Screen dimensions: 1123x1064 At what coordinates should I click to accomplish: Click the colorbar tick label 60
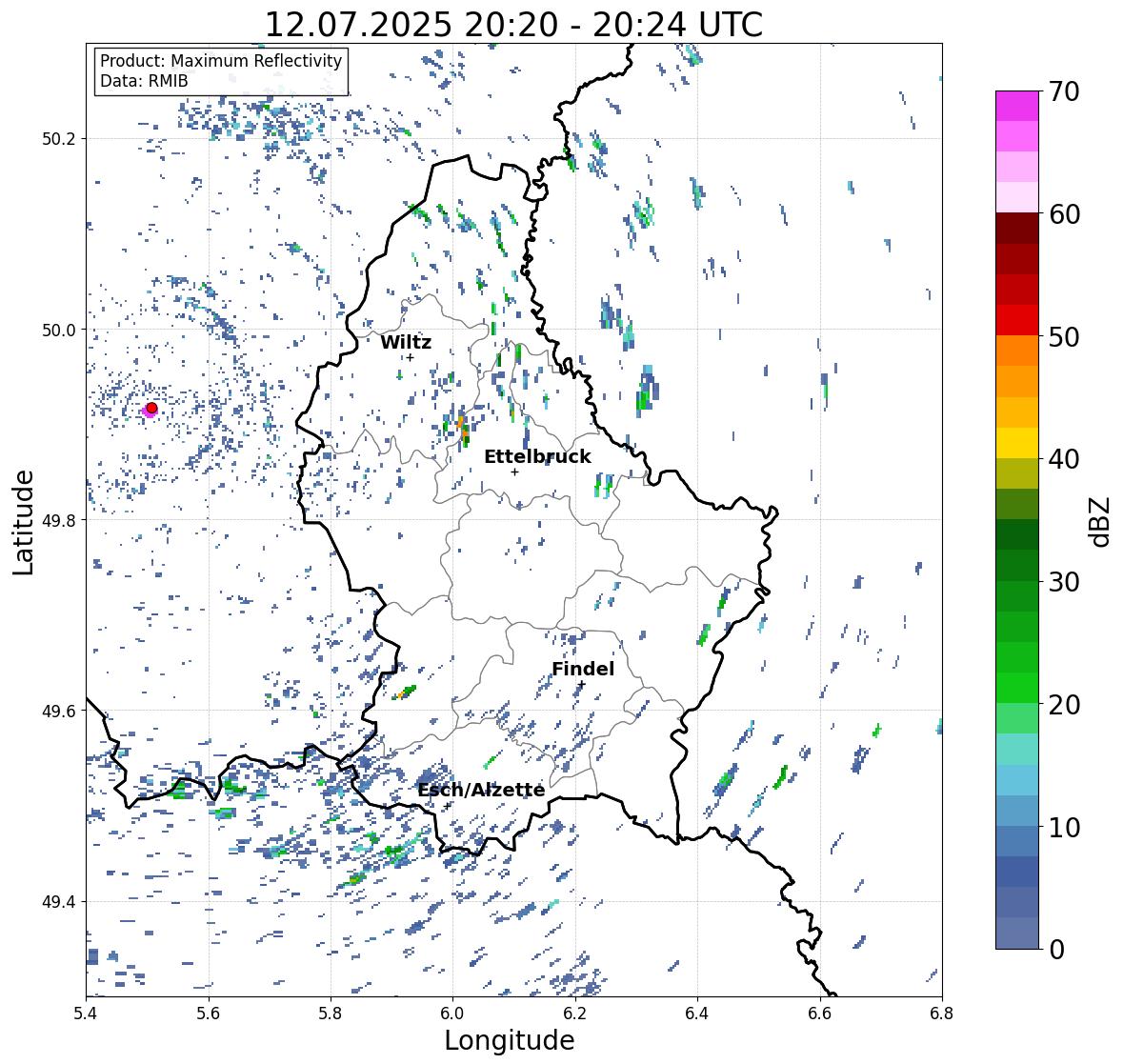coord(1064,214)
